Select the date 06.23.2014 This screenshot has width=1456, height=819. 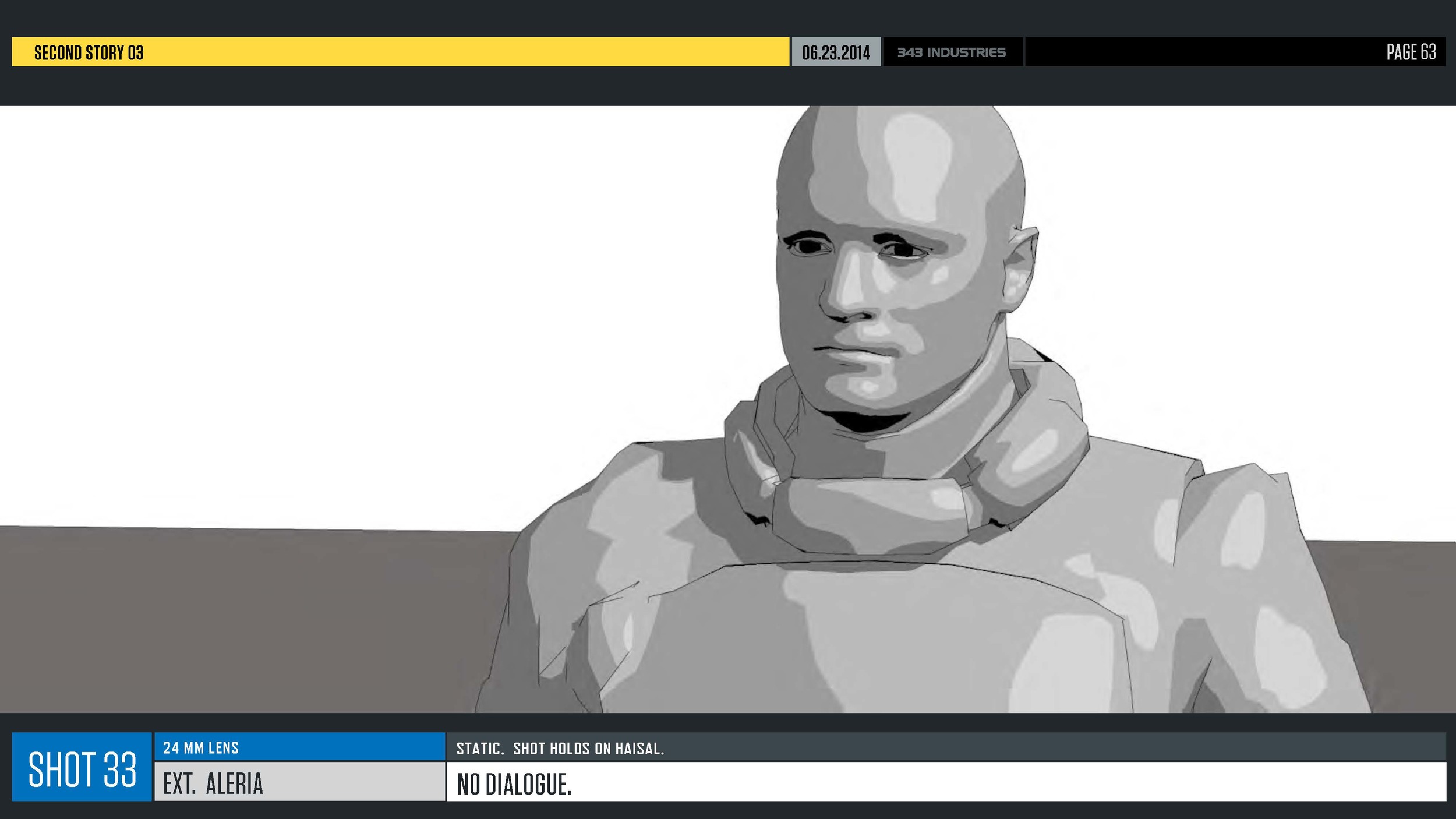point(836,52)
